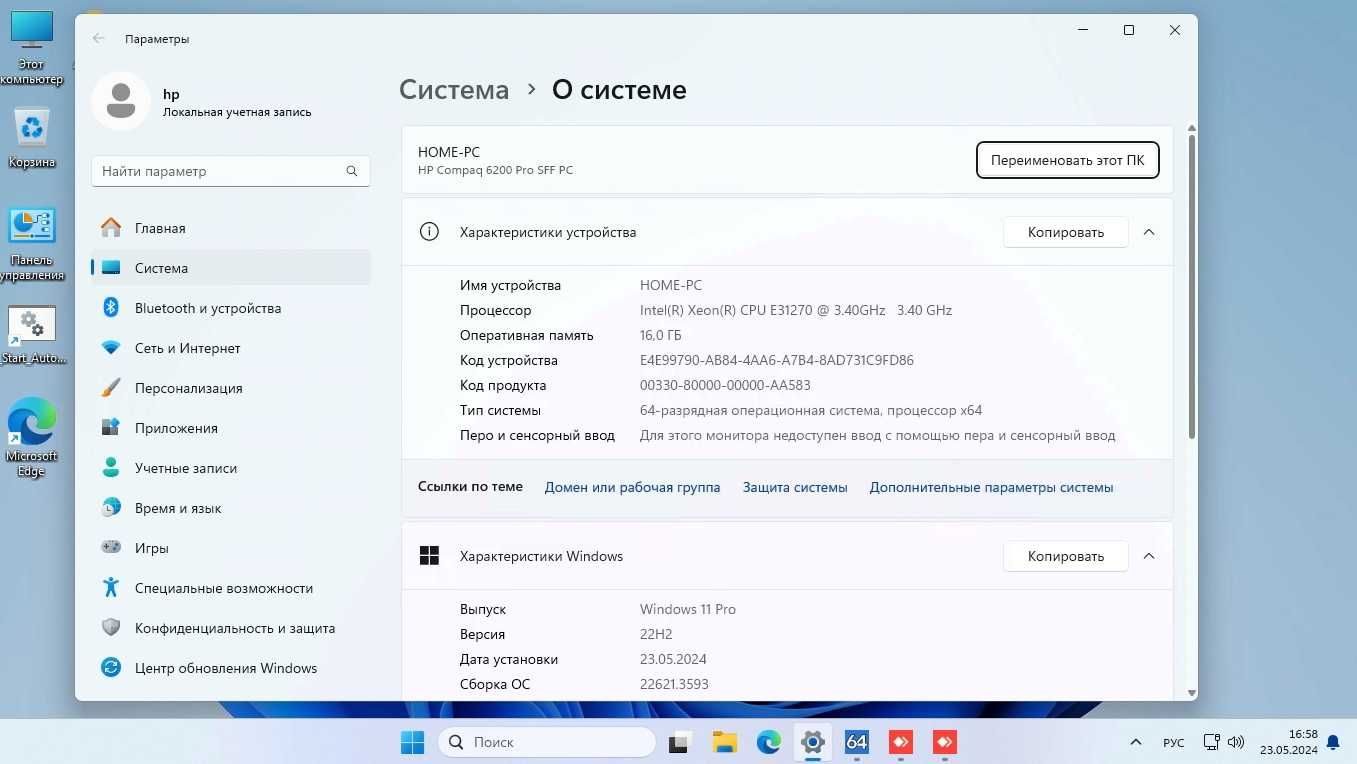Open the Система settings category
Image resolution: width=1357 pixels, height=764 pixels.
tap(231, 268)
